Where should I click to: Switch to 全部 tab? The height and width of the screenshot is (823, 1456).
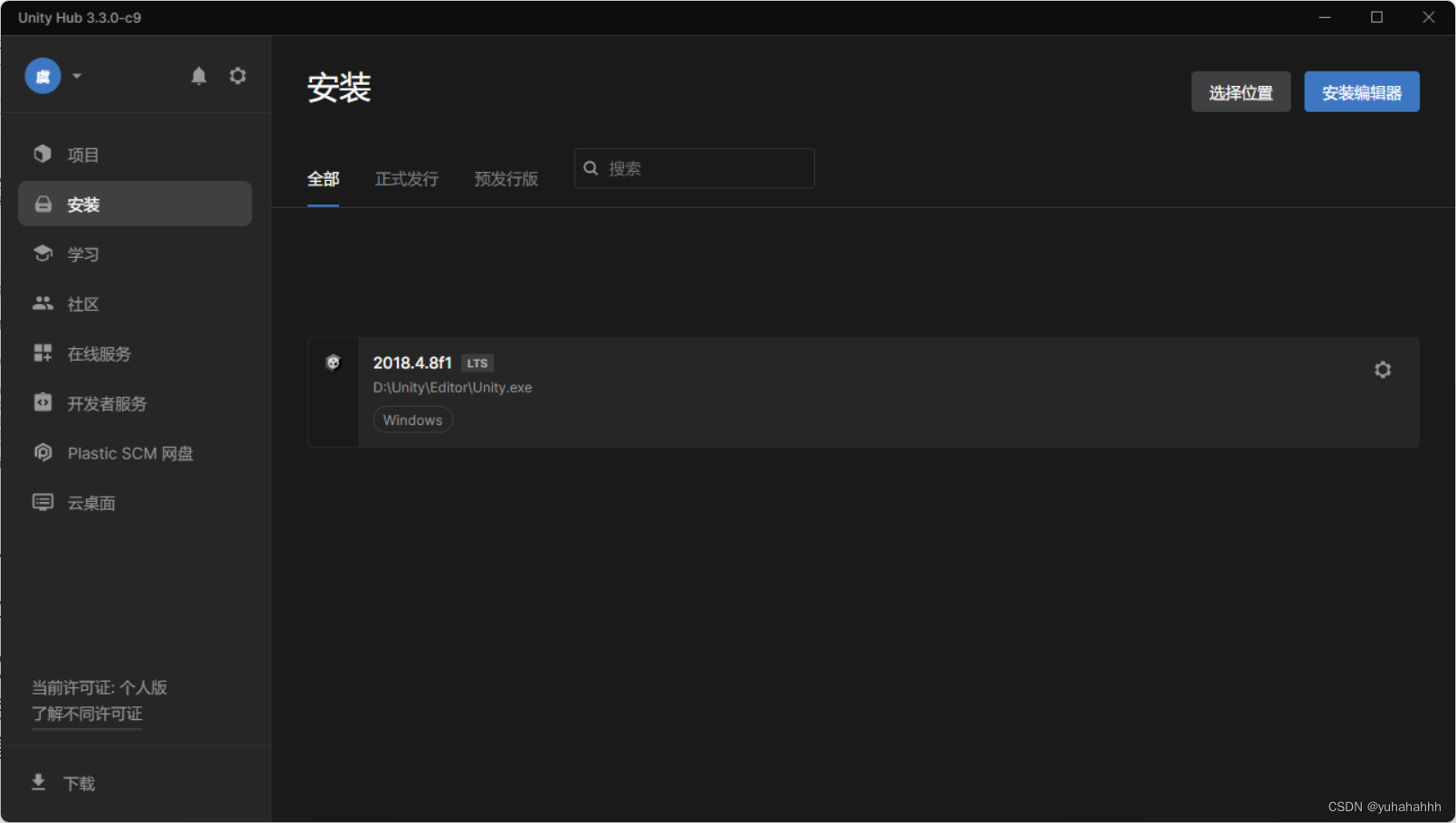323,179
